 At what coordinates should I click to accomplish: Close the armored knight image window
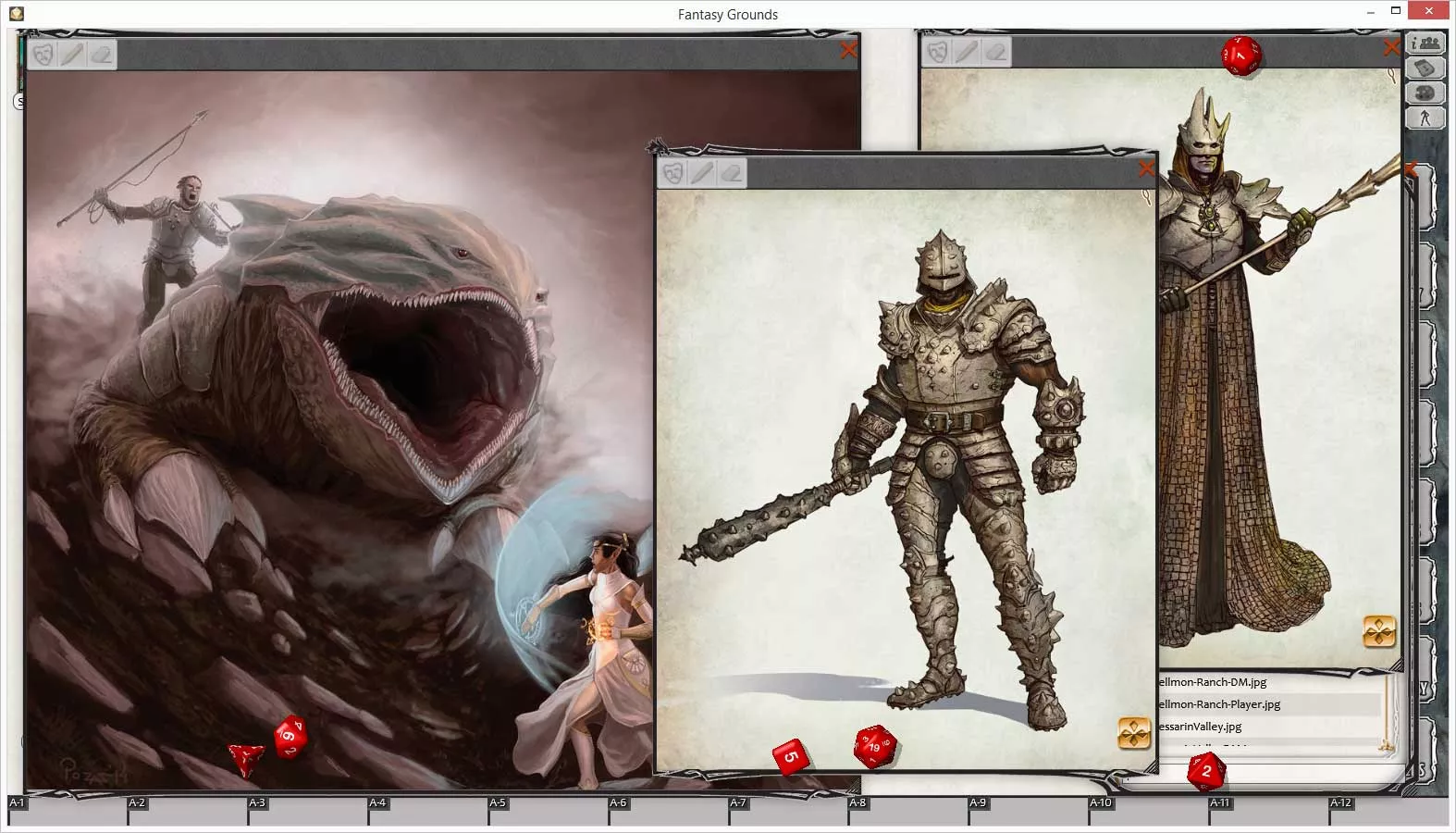pyautogui.click(x=1146, y=168)
